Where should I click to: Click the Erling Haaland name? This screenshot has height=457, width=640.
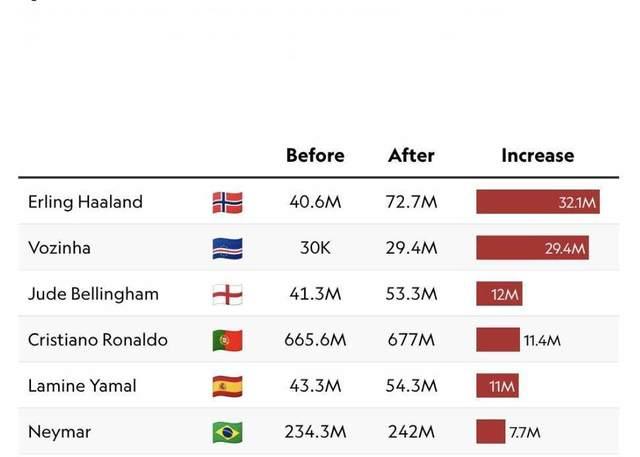click(x=85, y=202)
